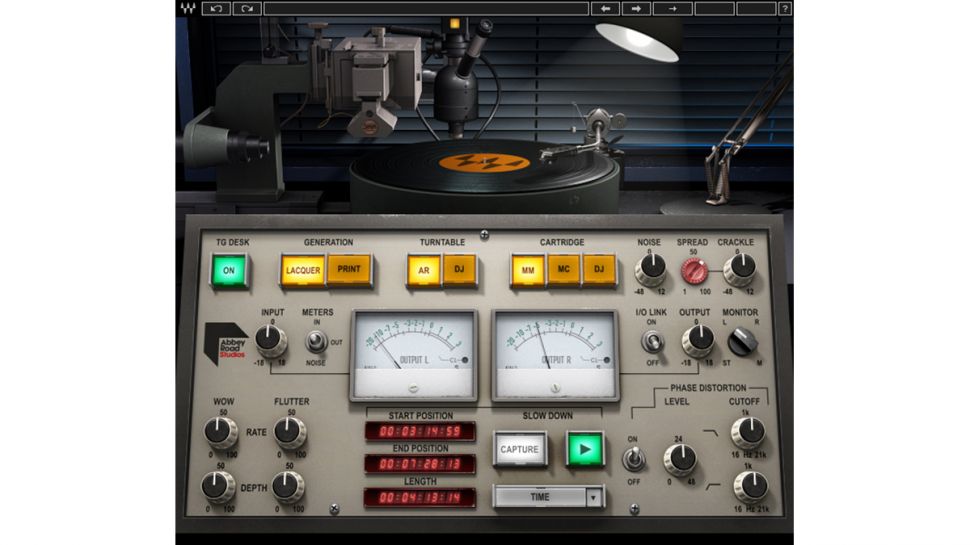
Task: Click the red Spread knob
Action: (x=693, y=270)
